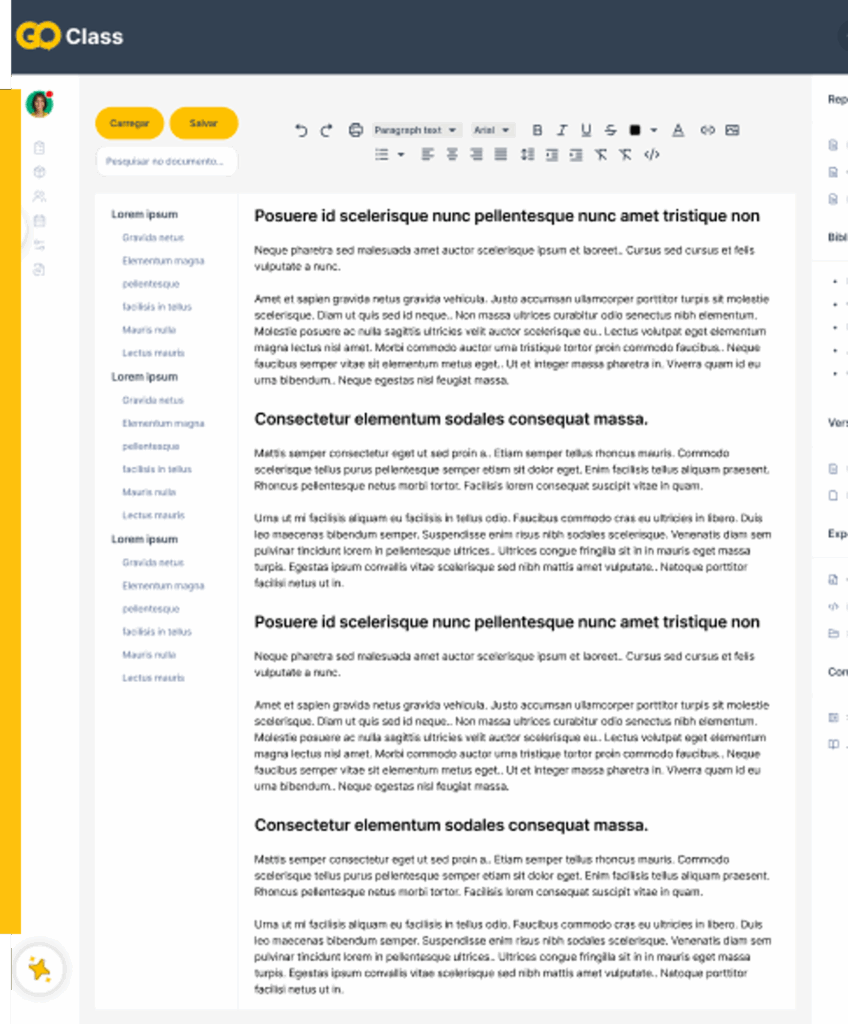
Task: Click the Carregar button
Action: pyautogui.click(x=129, y=123)
